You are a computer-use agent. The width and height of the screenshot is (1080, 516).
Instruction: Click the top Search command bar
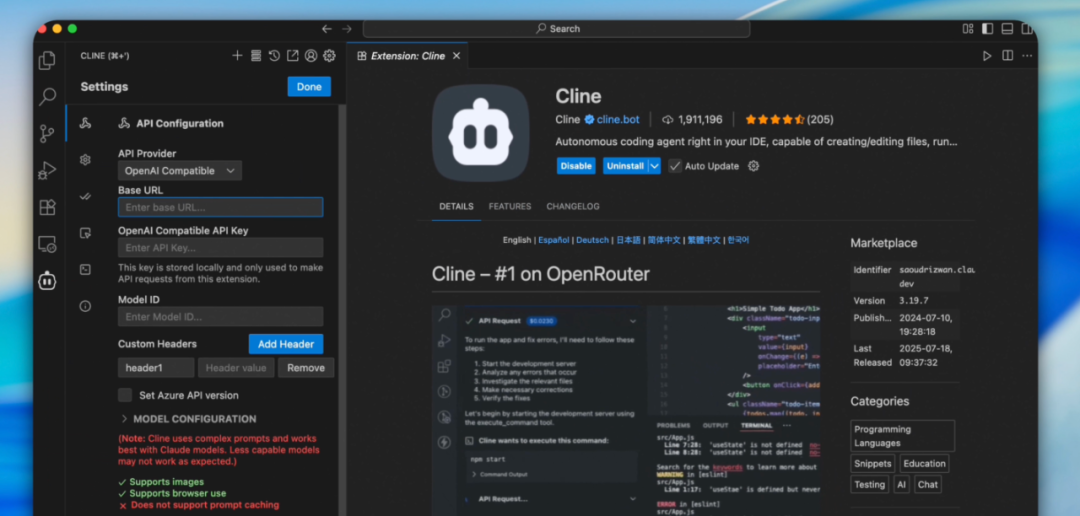(557, 29)
